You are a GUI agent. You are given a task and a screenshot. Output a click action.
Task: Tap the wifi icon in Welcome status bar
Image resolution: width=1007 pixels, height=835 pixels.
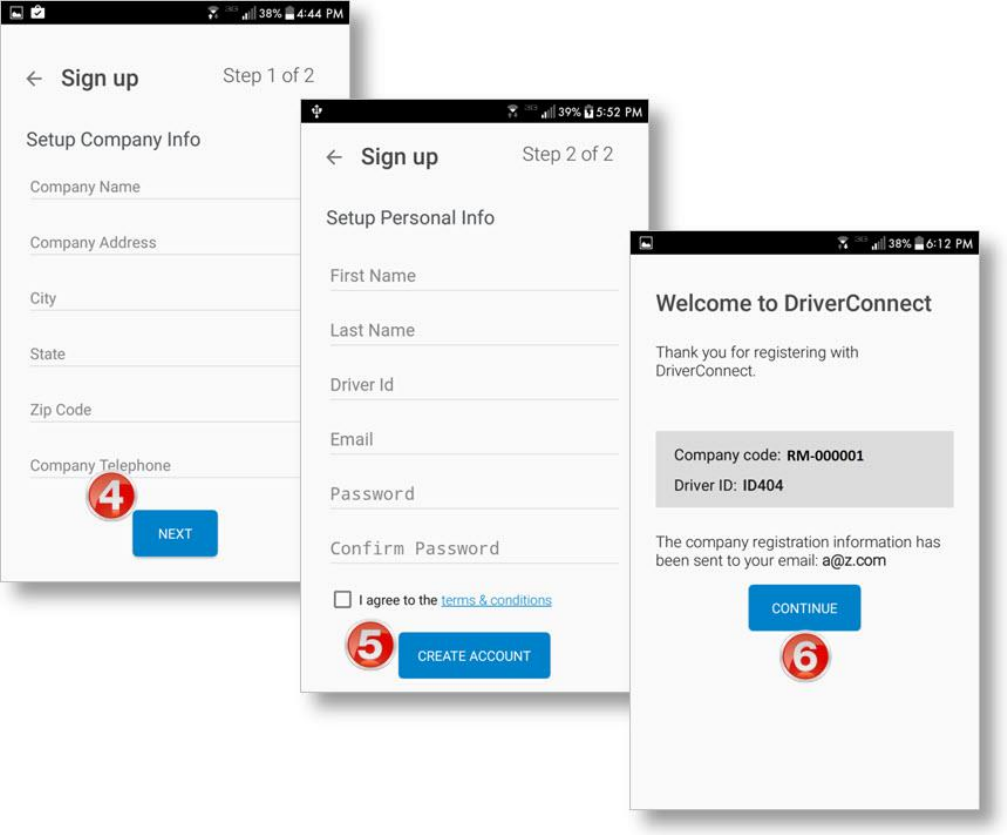coord(843,243)
